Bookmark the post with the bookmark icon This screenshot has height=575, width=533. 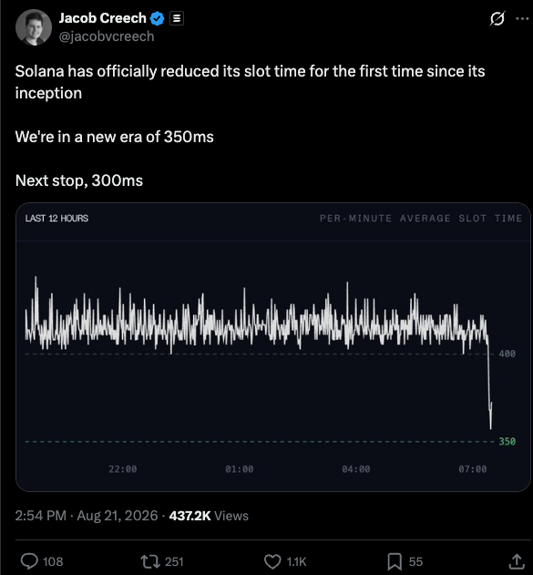[x=394, y=561]
